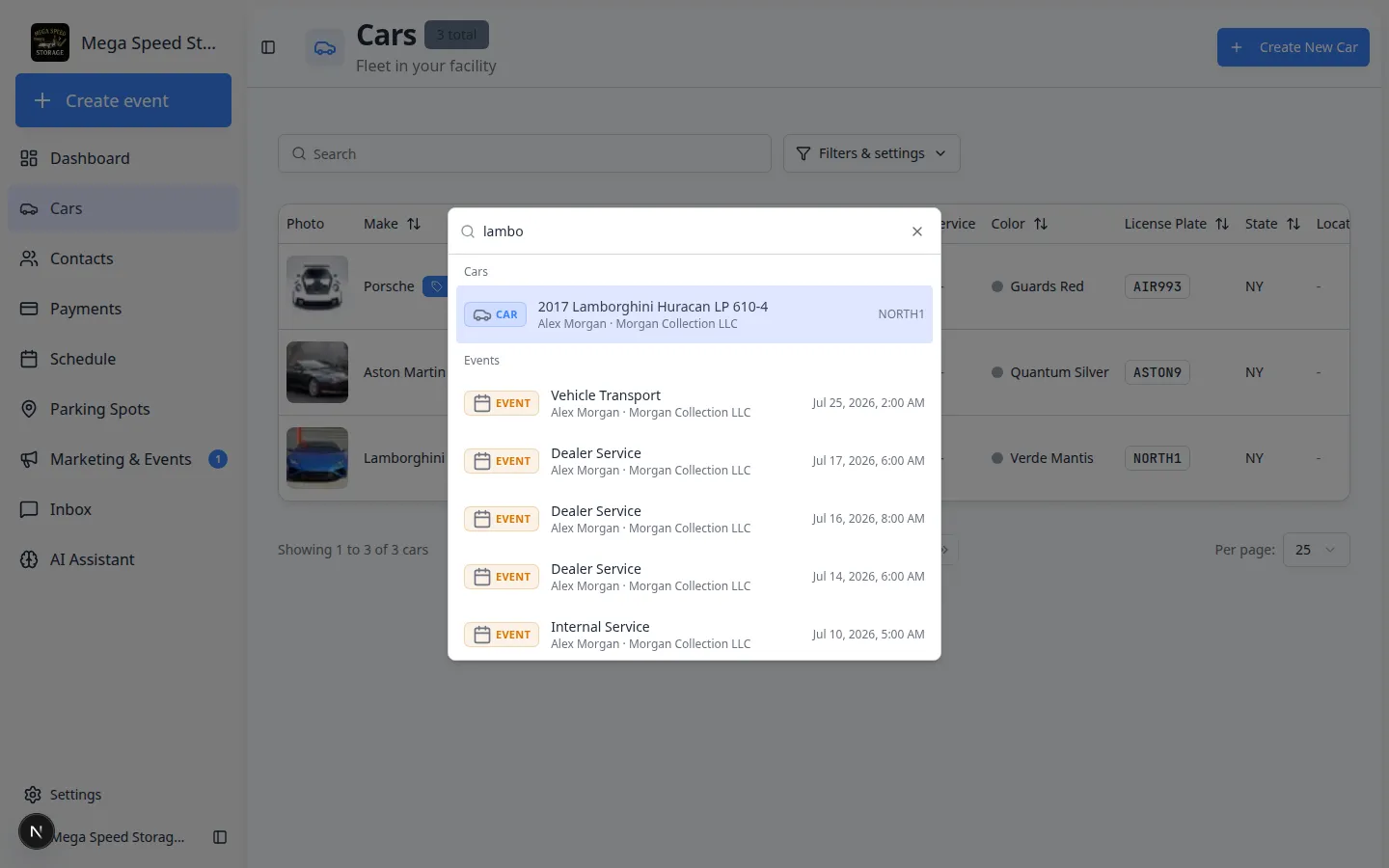Click the Payments card icon
This screenshot has height=868, width=1389.
29,309
